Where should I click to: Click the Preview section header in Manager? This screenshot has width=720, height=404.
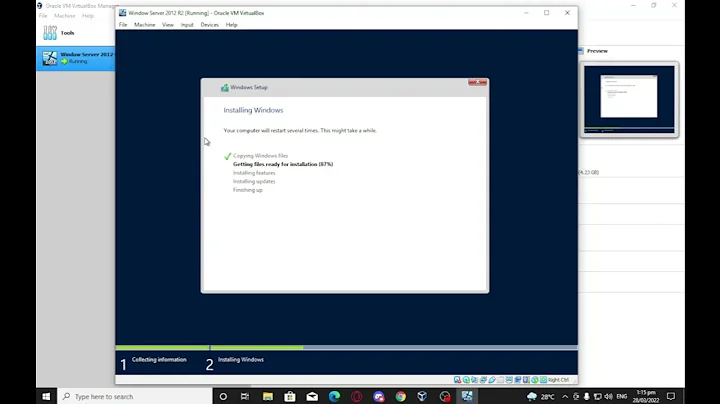pos(597,51)
